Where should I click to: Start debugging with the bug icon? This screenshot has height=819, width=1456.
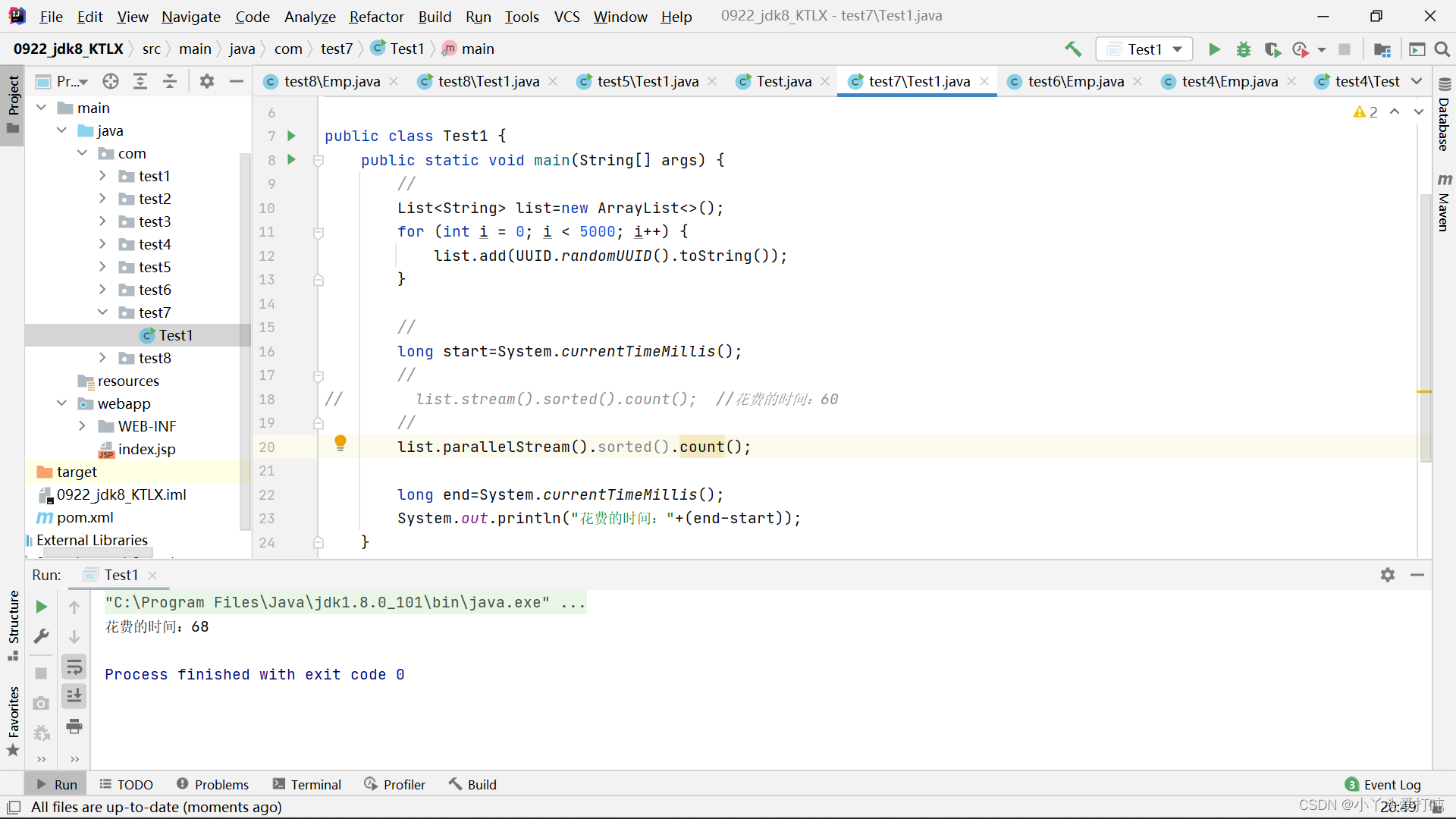point(1244,49)
